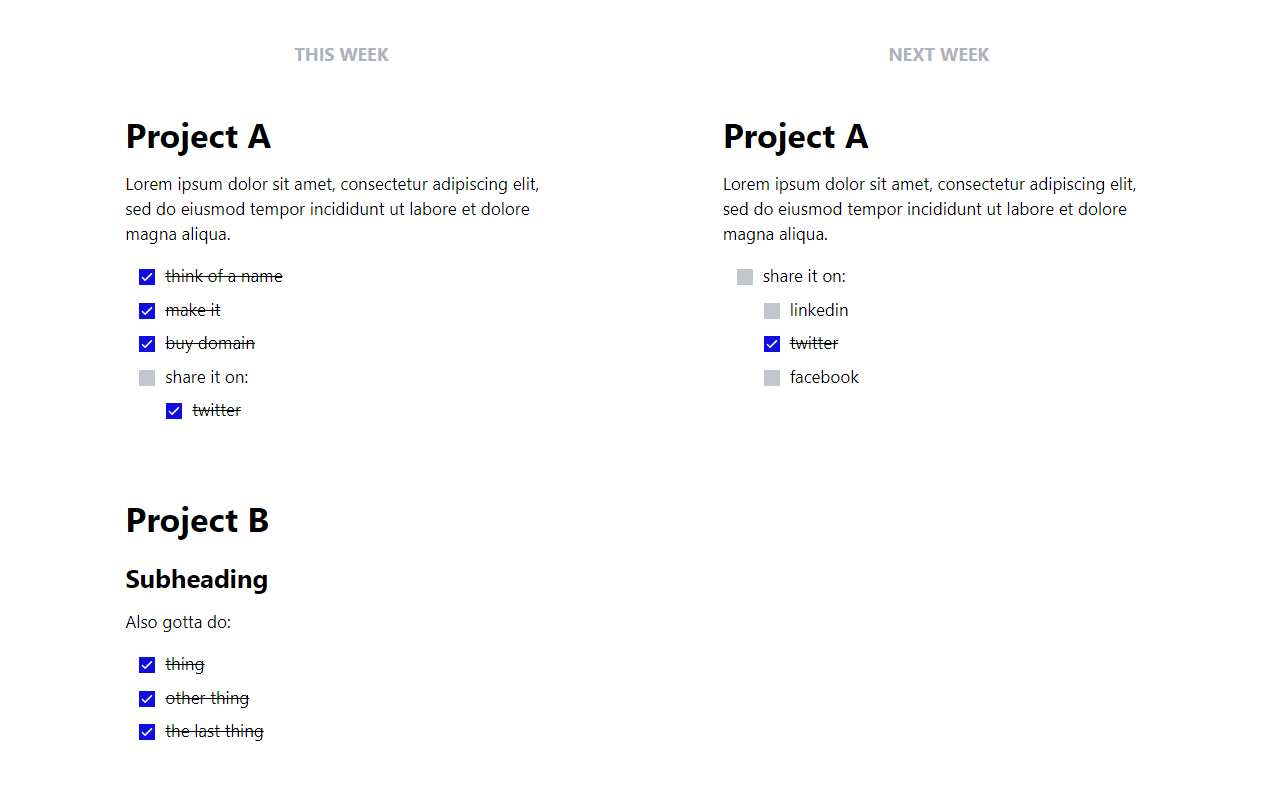Viewport: 1280px width, 800px height.
Task: Click the "THIS WEEK" column header
Action: click(341, 55)
